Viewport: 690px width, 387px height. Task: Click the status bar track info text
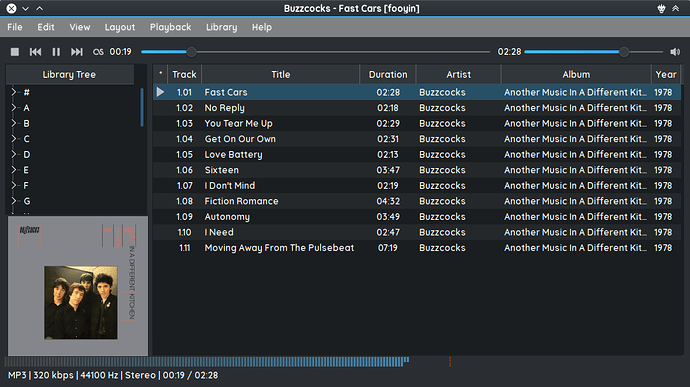click(x=113, y=376)
